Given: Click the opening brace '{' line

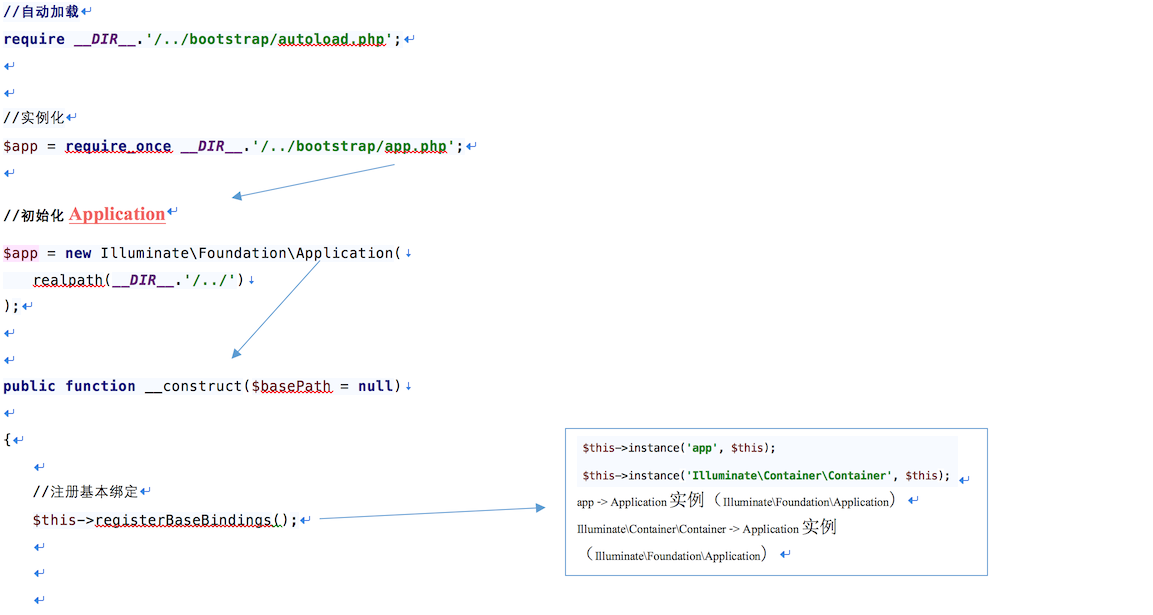Looking at the screenshot, I should [7, 440].
